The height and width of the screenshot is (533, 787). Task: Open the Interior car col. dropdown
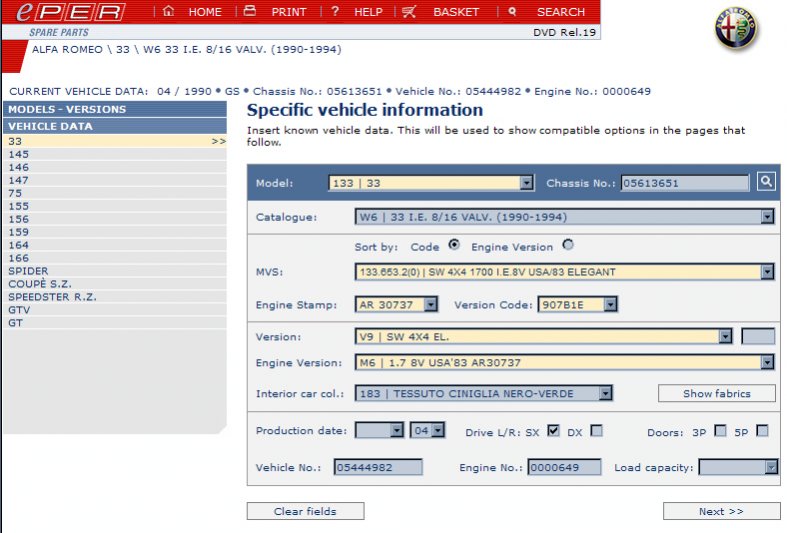click(605, 394)
